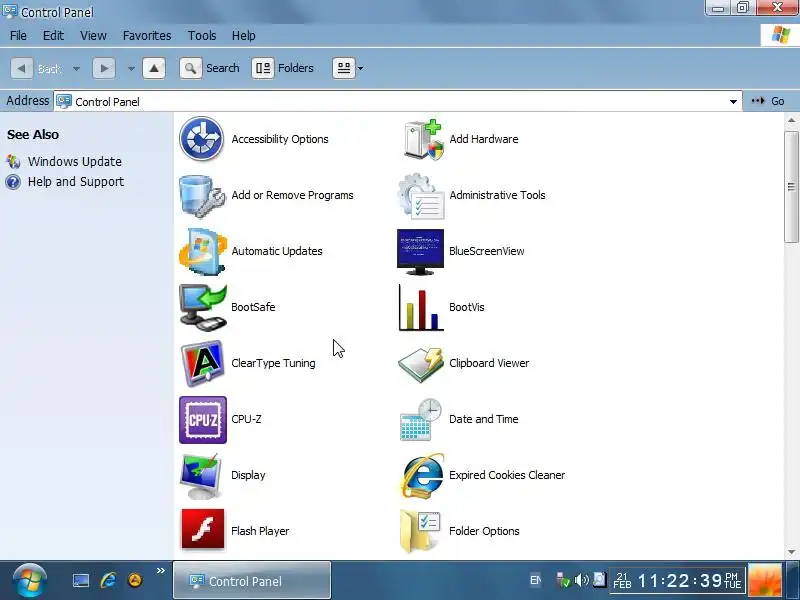Click the tray volume speaker icon
The width and height of the screenshot is (800, 600).
tap(581, 580)
